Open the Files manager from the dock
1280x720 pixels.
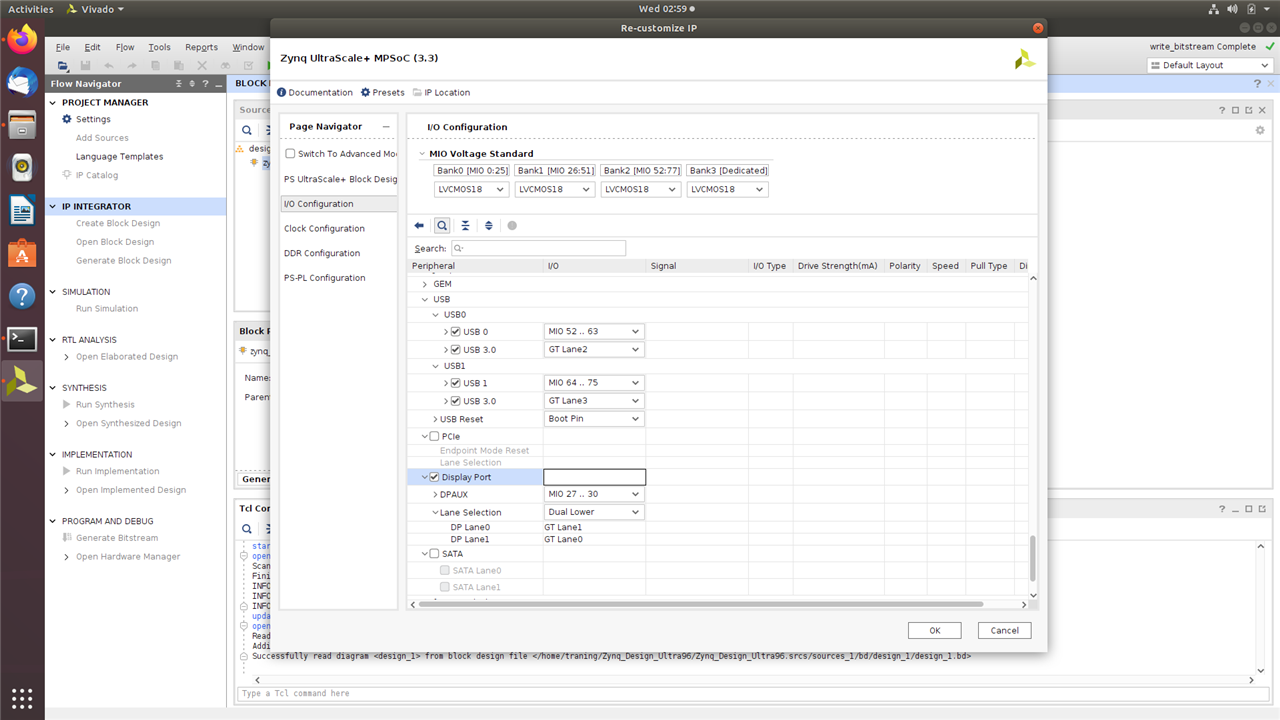pos(22,125)
